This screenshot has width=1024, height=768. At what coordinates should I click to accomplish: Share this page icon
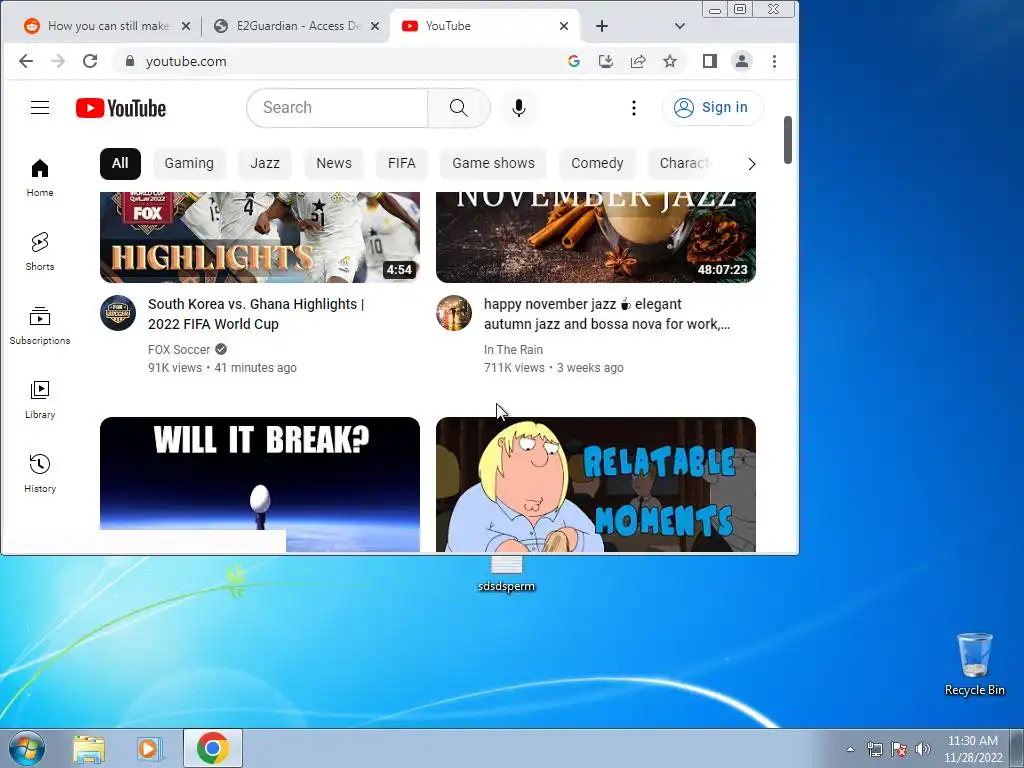point(637,61)
